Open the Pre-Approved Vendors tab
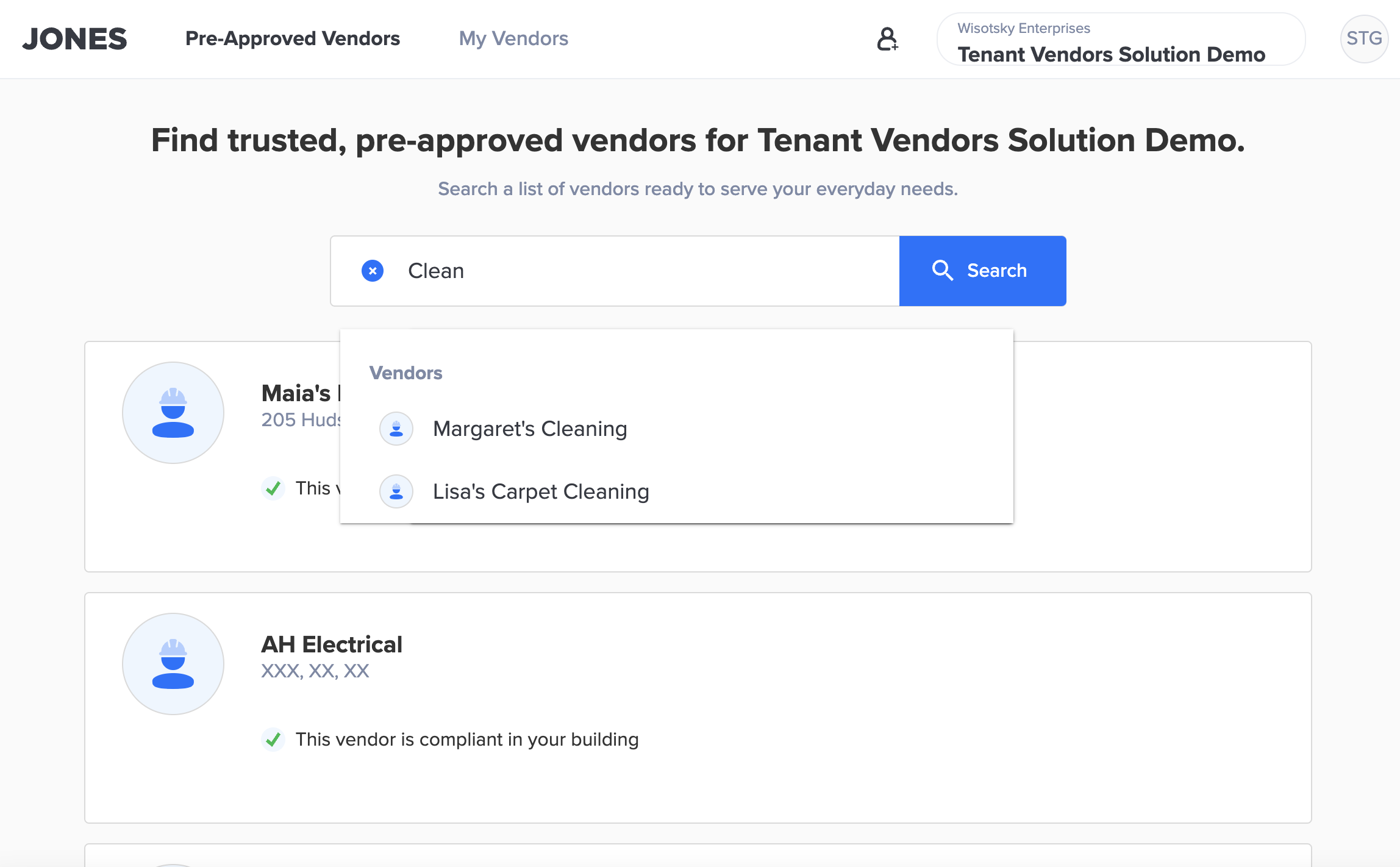1400x867 pixels. (x=293, y=38)
